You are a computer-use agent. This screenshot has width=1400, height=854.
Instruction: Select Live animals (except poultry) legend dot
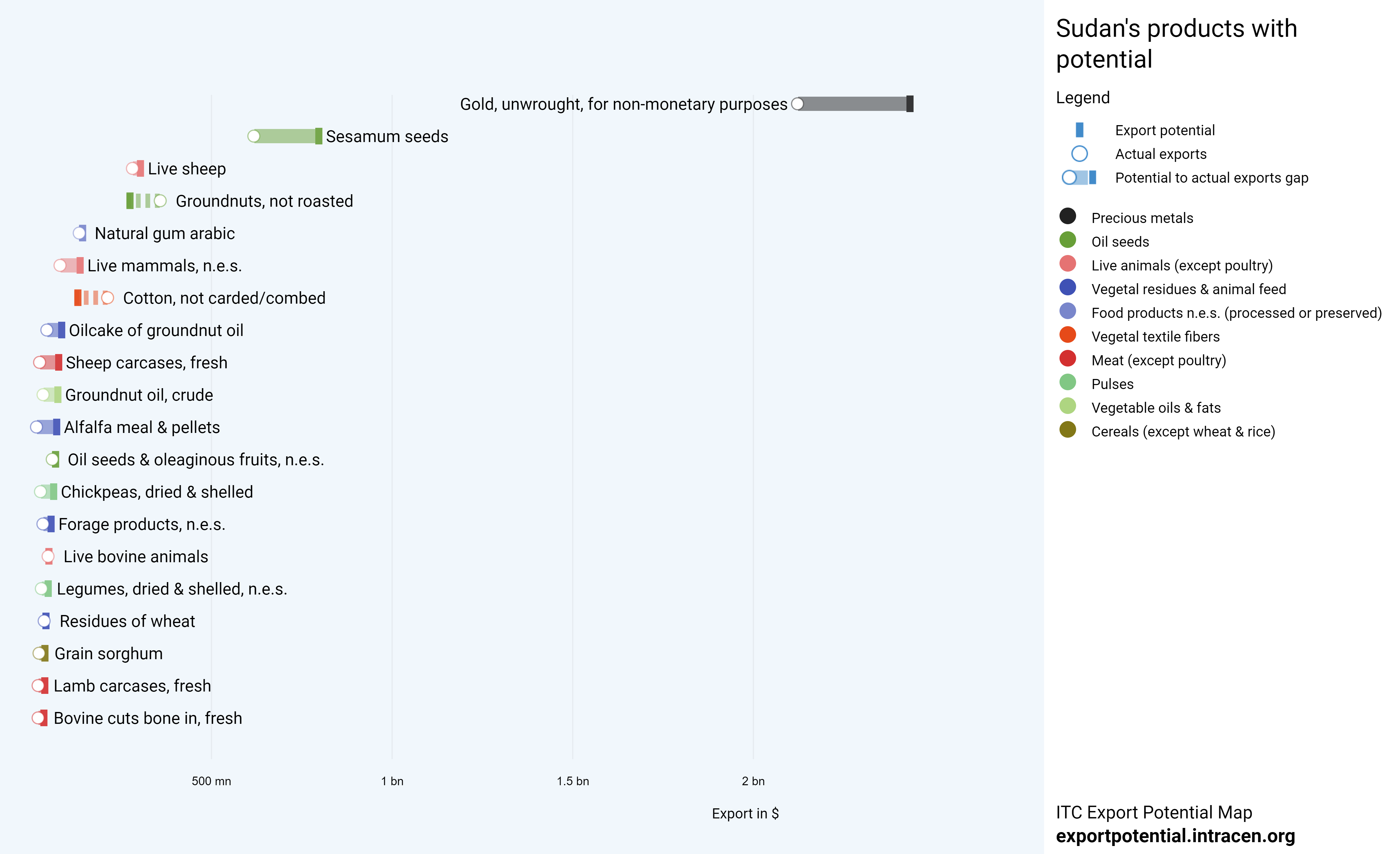(1067, 264)
